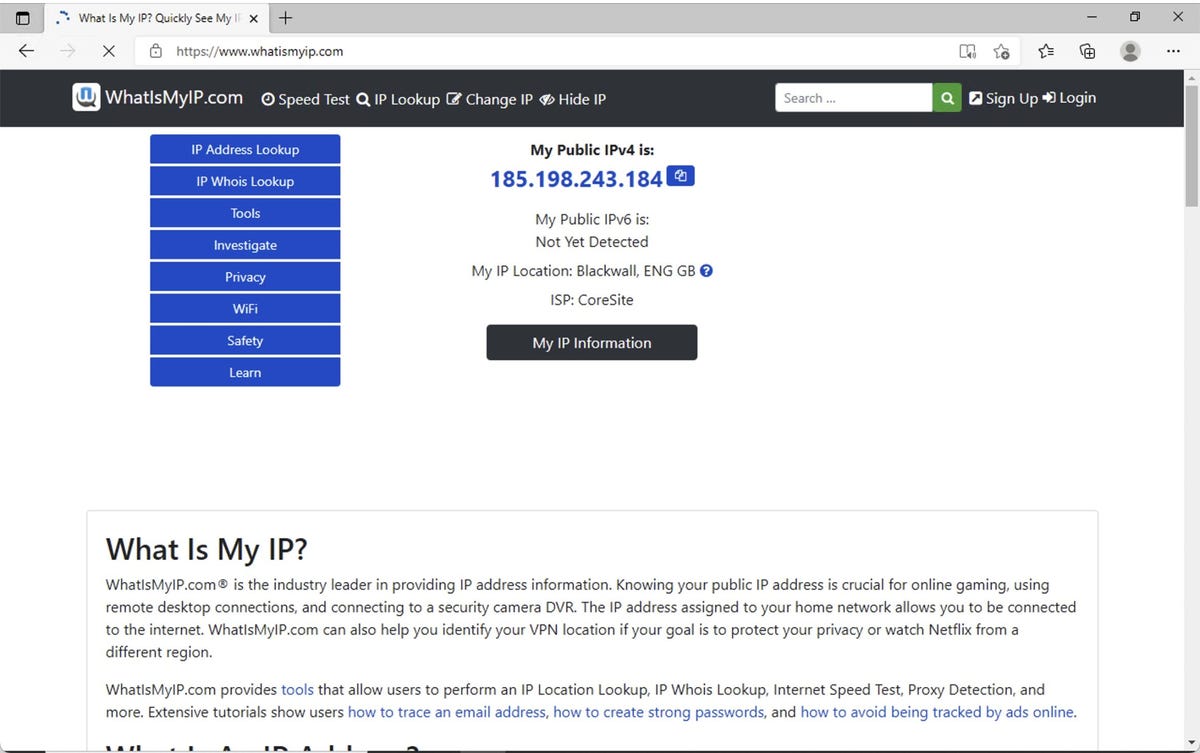Click the Login link
Viewport: 1200px width, 753px height.
tap(1069, 98)
